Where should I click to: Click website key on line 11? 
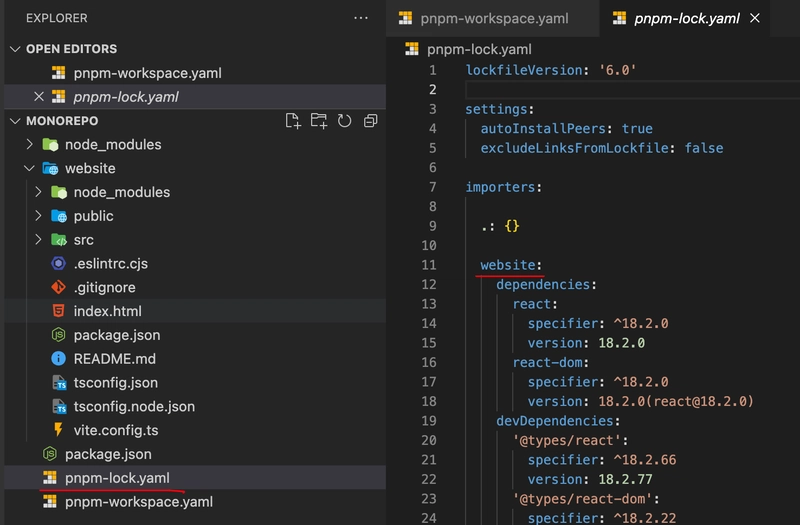tap(508, 265)
